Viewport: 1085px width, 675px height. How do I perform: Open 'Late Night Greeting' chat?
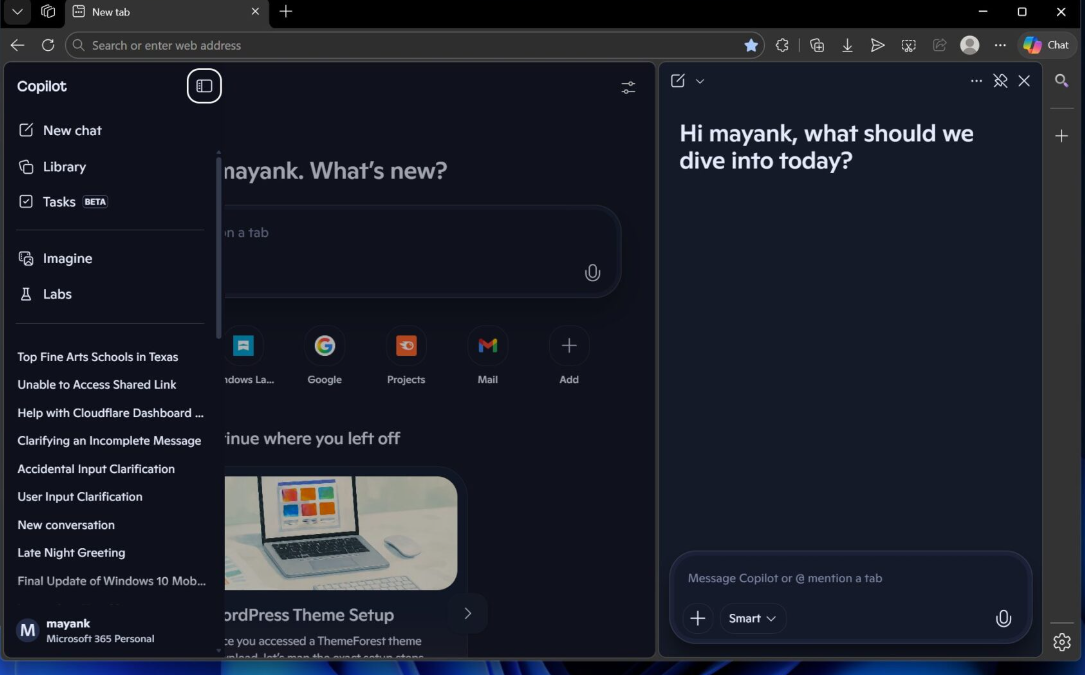pyautogui.click(x=71, y=552)
